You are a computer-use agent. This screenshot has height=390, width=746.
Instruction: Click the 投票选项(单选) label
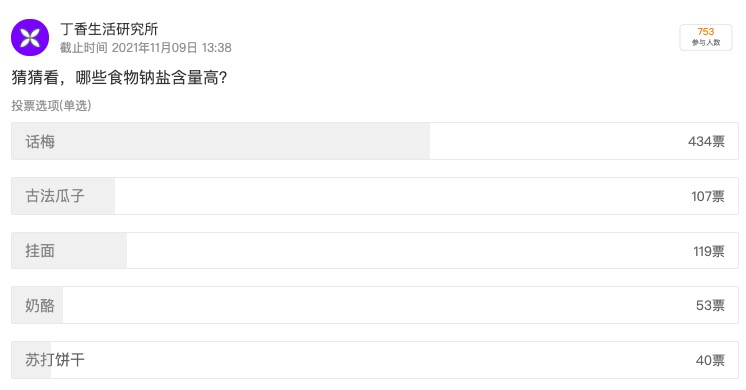click(51, 105)
